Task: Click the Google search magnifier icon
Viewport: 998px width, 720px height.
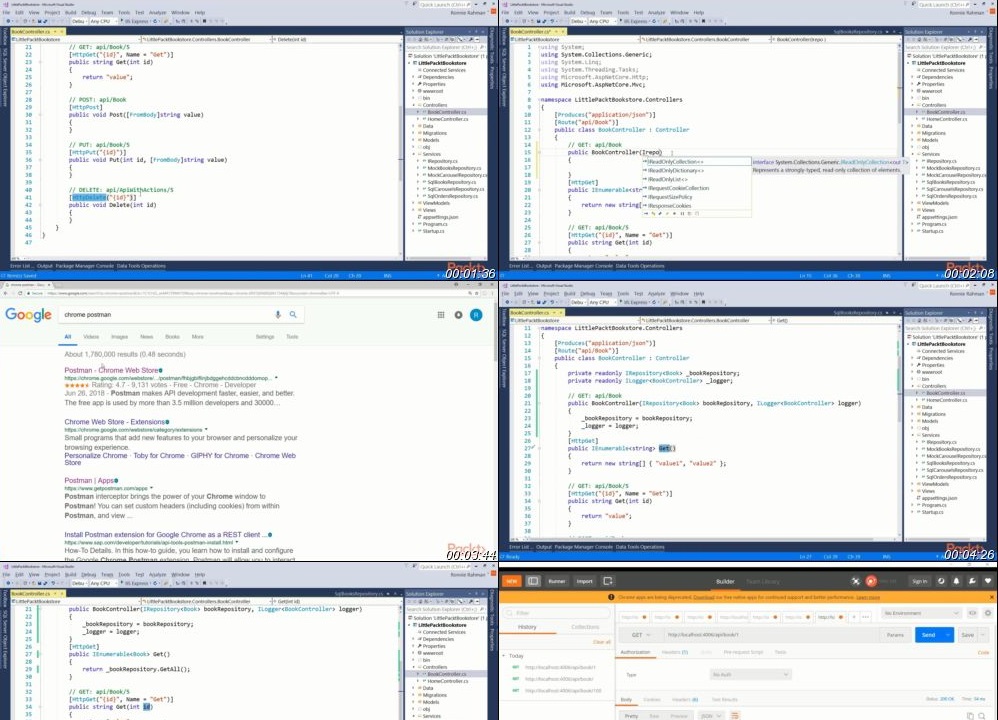Action: pyautogui.click(x=293, y=315)
